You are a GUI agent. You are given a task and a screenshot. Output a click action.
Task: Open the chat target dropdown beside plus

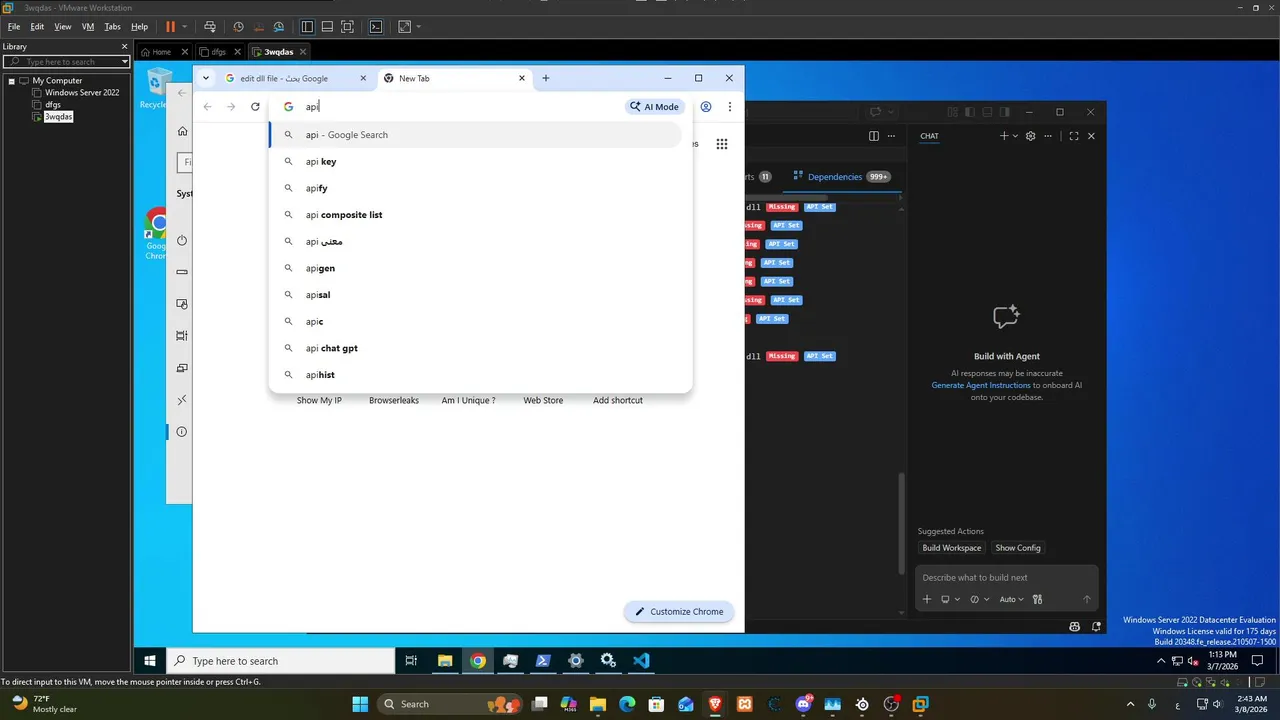point(950,599)
